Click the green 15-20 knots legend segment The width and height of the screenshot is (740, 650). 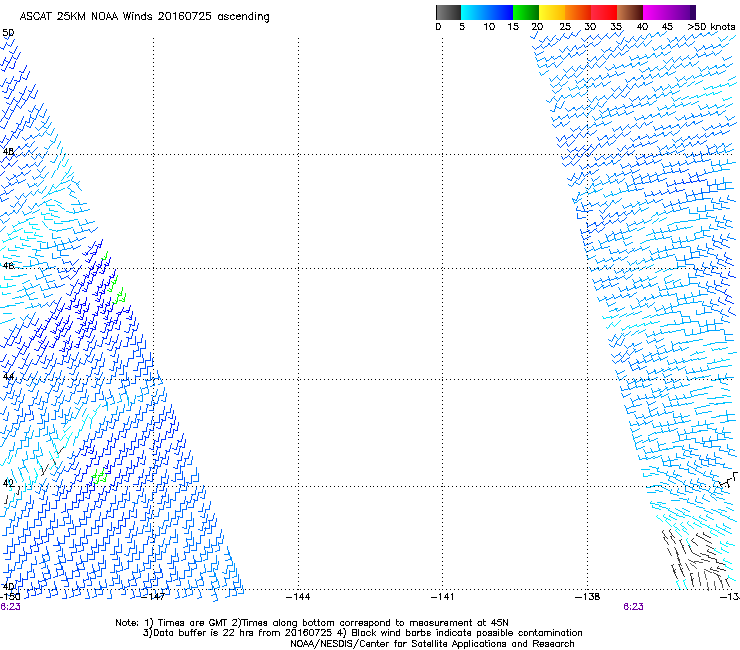(x=526, y=12)
